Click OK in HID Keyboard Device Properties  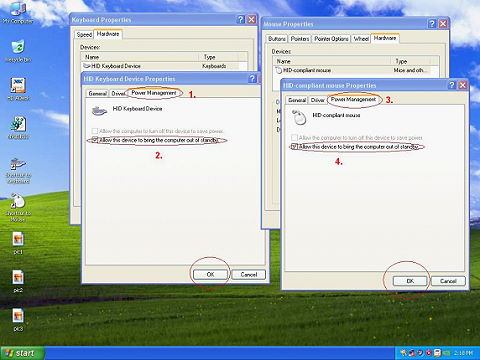click(x=210, y=274)
